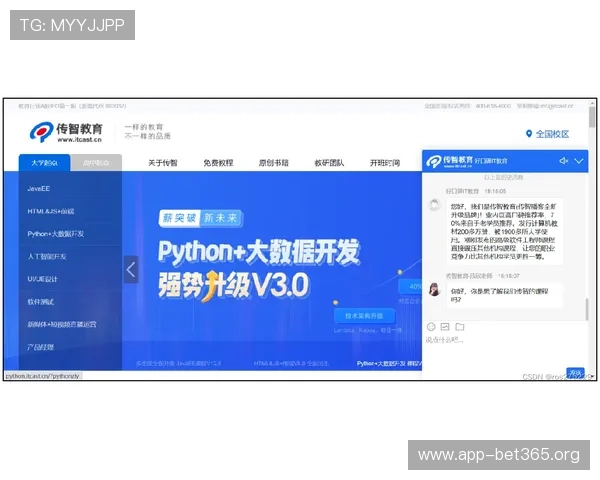Screen dimensions: 600x480
Task: Click the chat header 传智教育 logo
Action: coord(450,161)
